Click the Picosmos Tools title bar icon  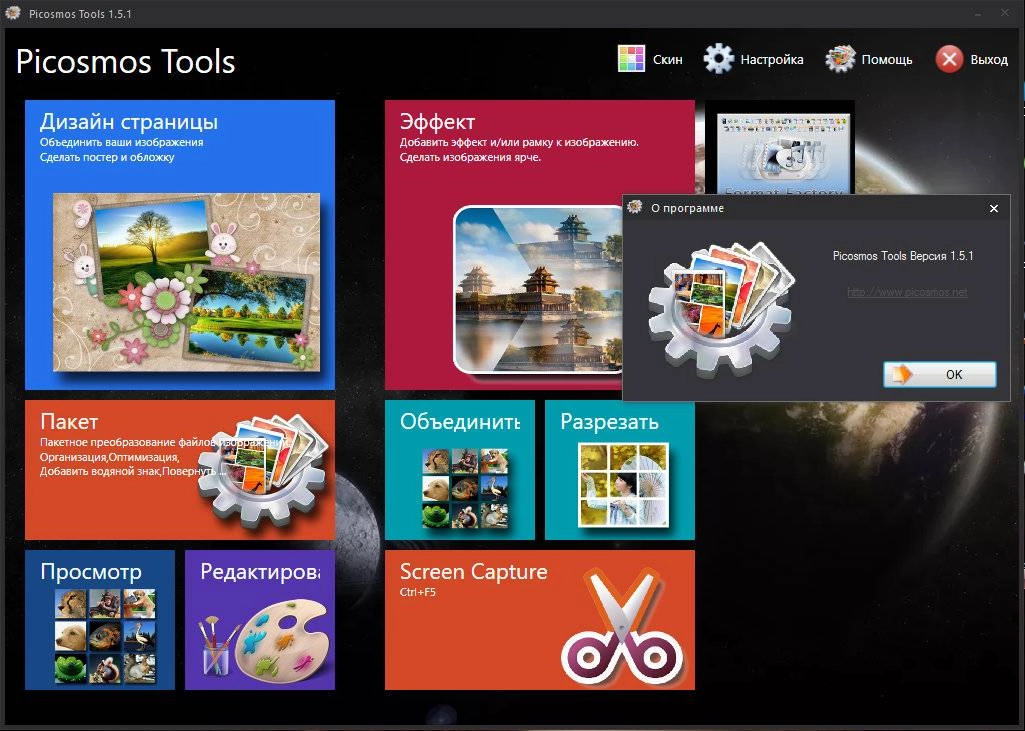coord(12,12)
